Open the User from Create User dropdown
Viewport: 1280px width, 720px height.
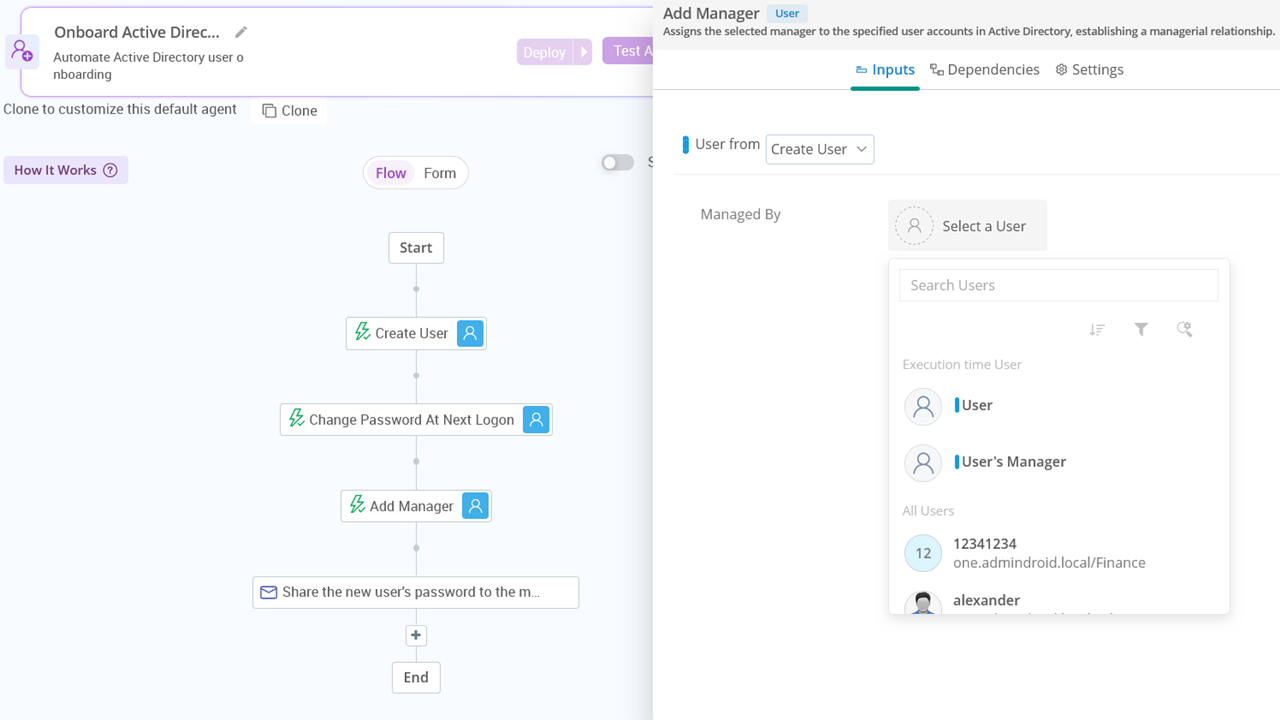(x=819, y=149)
